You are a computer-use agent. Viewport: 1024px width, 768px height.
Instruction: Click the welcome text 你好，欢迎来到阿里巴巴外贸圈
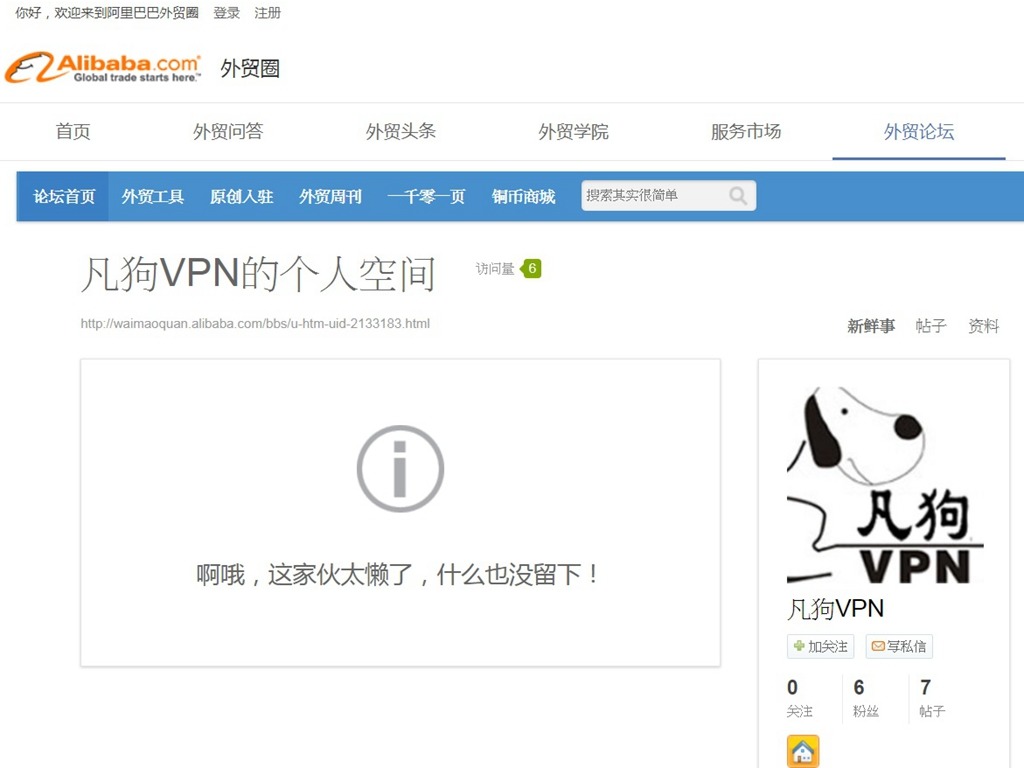107,13
